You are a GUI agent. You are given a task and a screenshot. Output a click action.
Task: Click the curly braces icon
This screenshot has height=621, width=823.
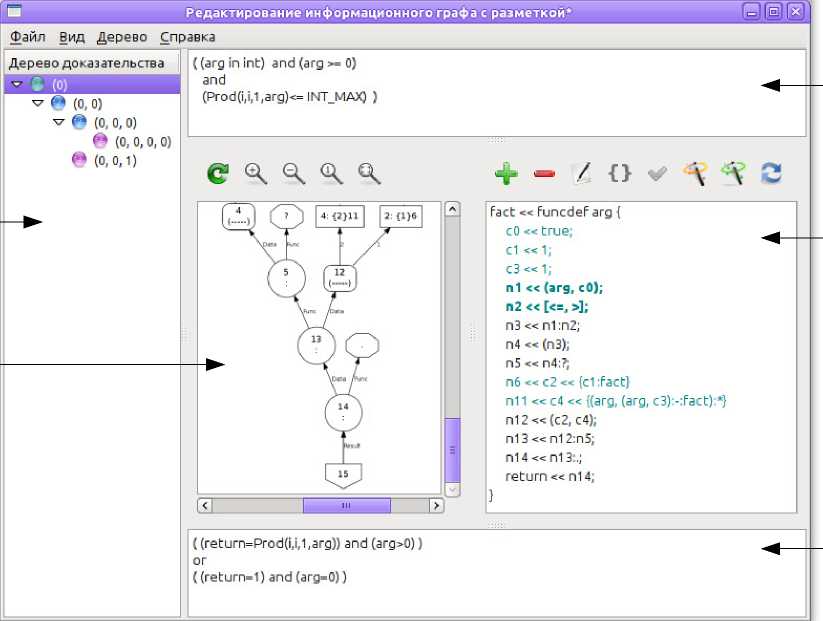[619, 174]
